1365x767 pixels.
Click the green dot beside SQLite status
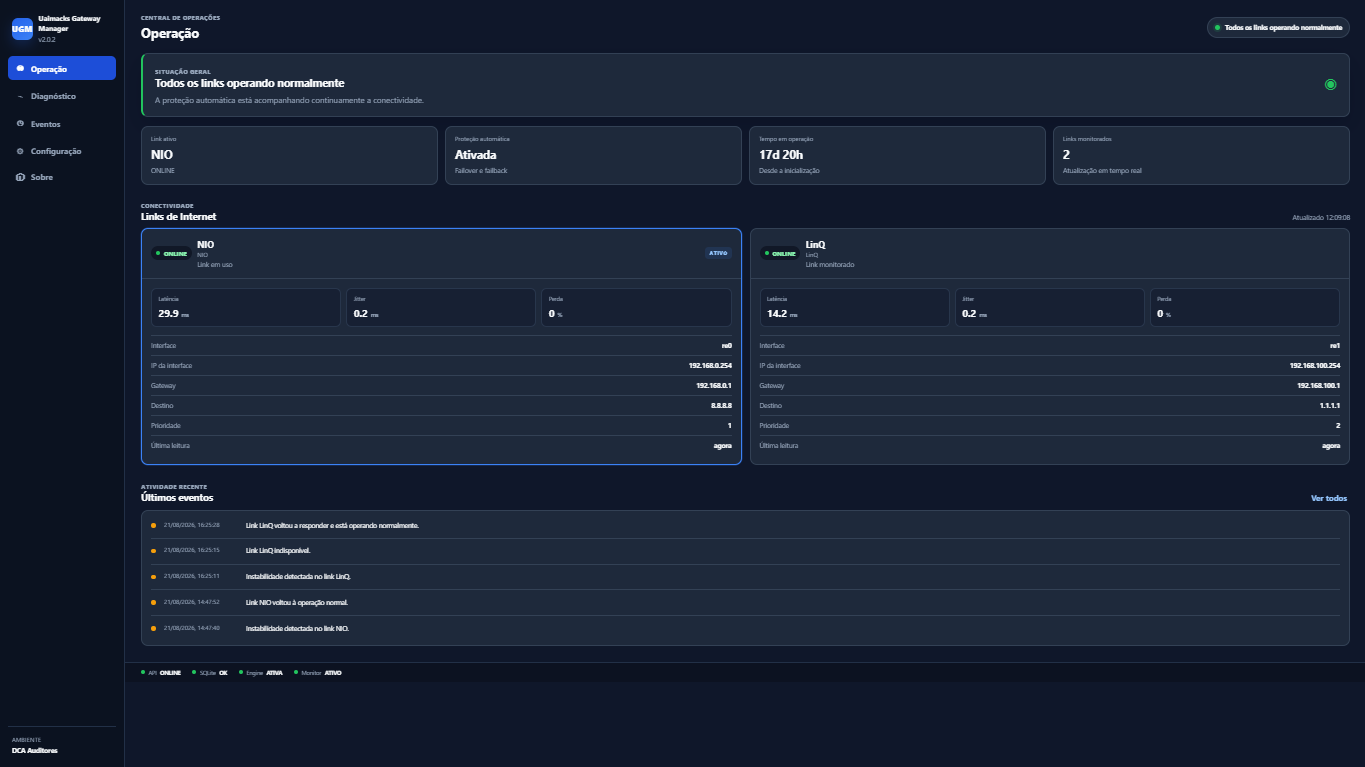(194, 672)
